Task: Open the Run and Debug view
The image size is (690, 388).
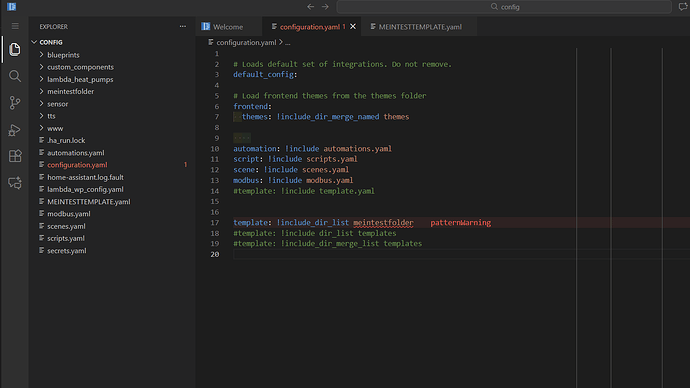Action: (15, 129)
